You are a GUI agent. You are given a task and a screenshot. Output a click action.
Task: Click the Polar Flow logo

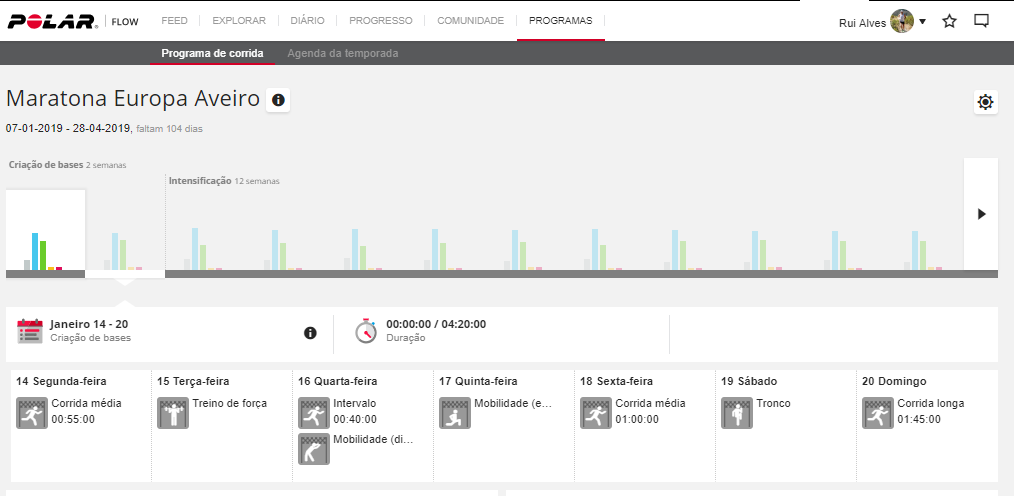(x=70, y=21)
